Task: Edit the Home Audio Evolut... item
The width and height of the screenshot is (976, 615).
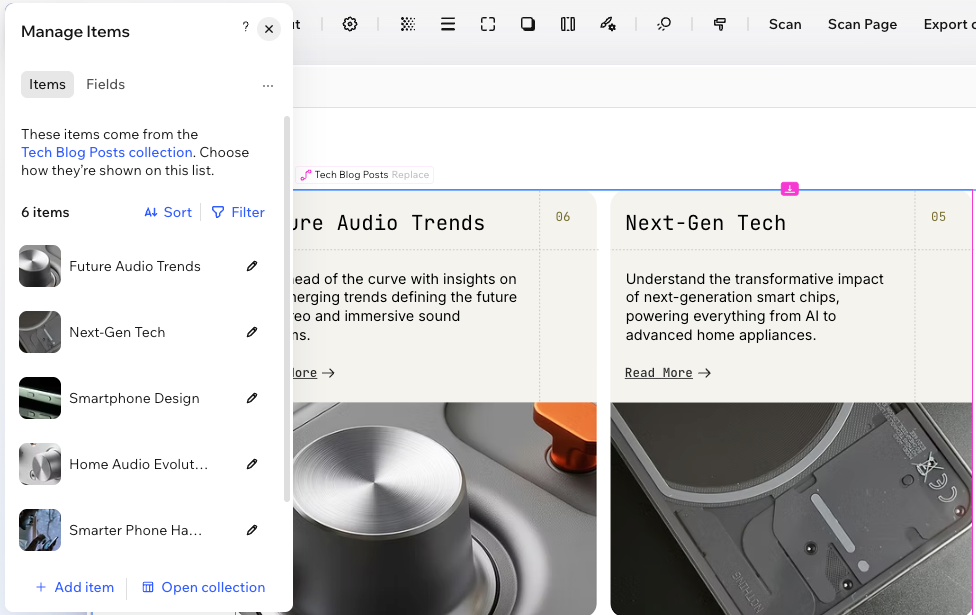Action: [251, 464]
